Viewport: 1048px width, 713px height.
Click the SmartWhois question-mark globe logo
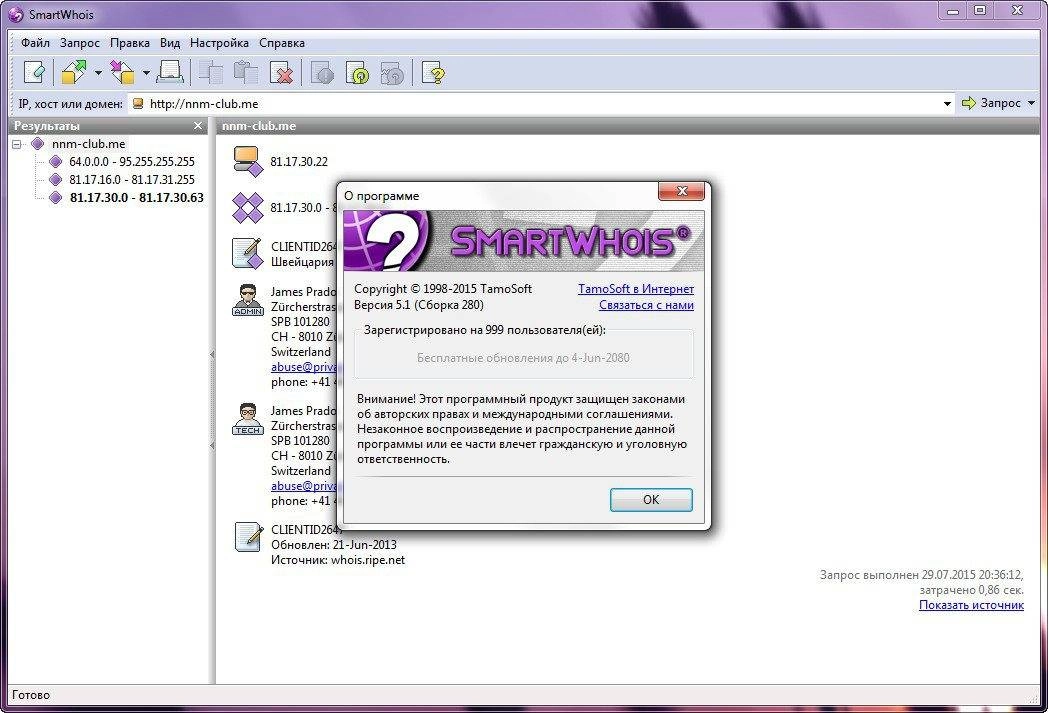[x=387, y=241]
